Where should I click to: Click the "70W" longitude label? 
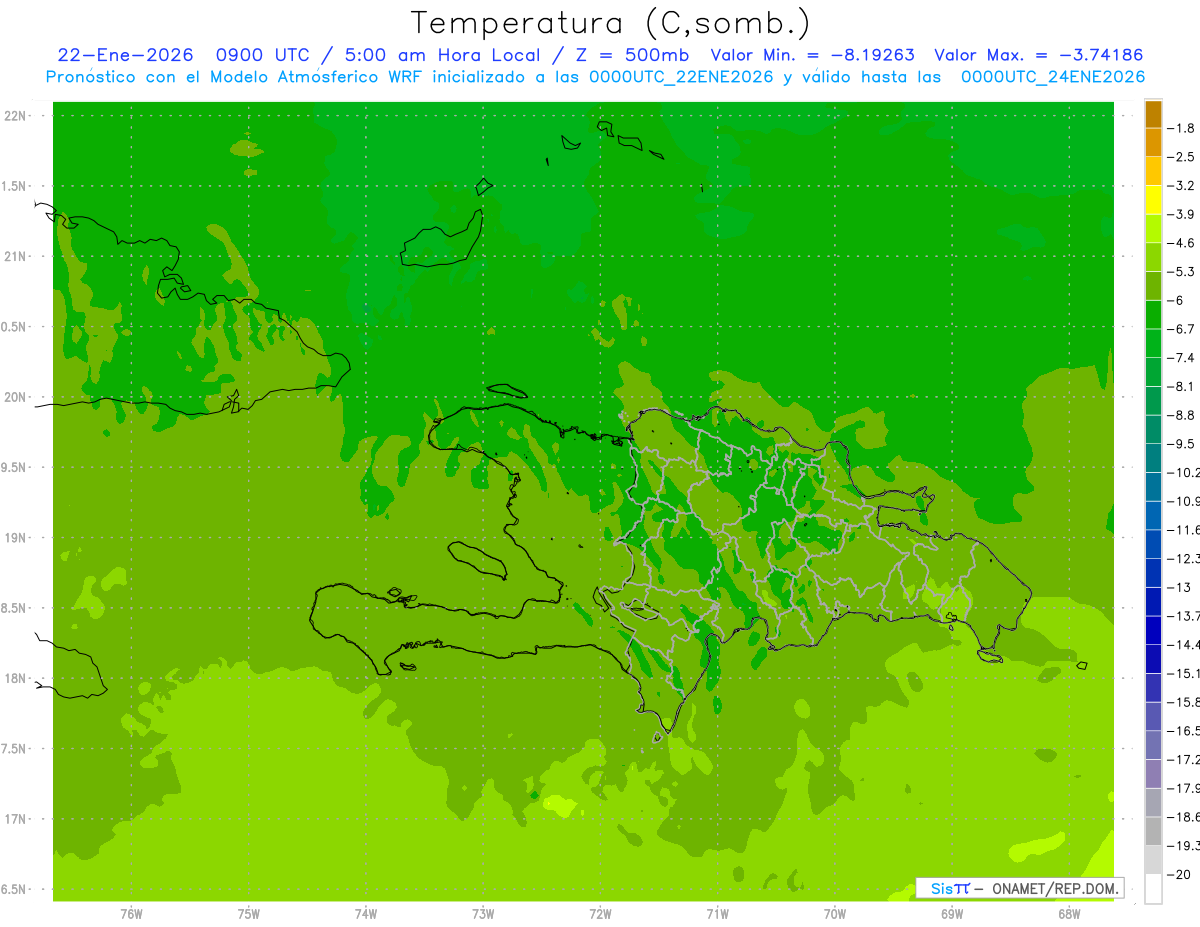tap(835, 914)
